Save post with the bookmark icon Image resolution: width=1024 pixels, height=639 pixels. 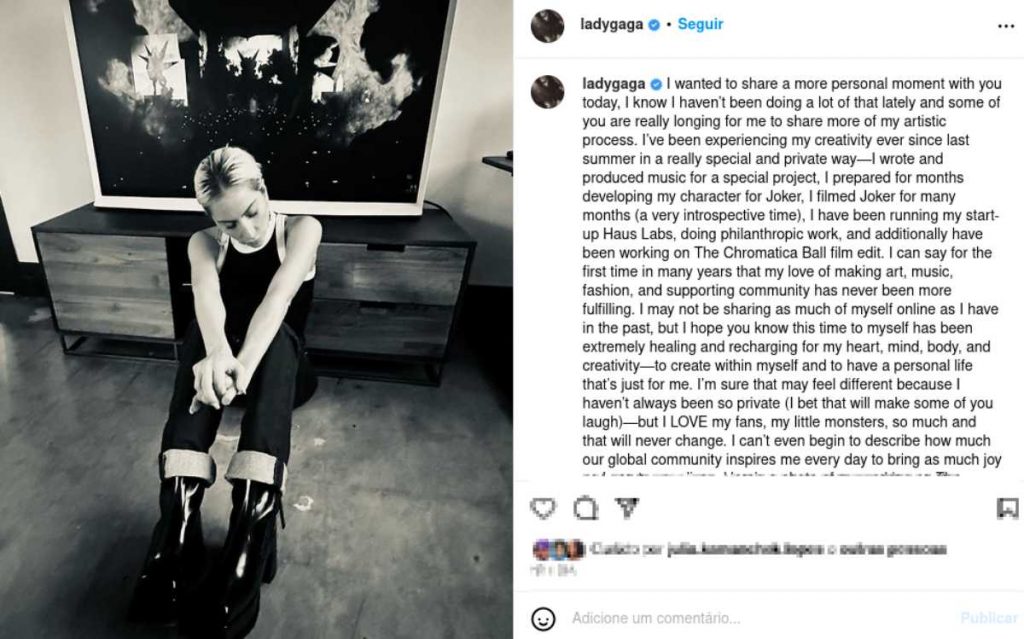tap(1007, 508)
